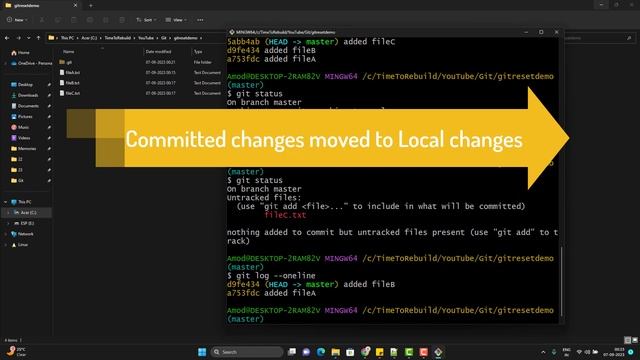Open OneDrive - Personal in navigation pane
The height and width of the screenshot is (360, 640).
tap(32, 63)
